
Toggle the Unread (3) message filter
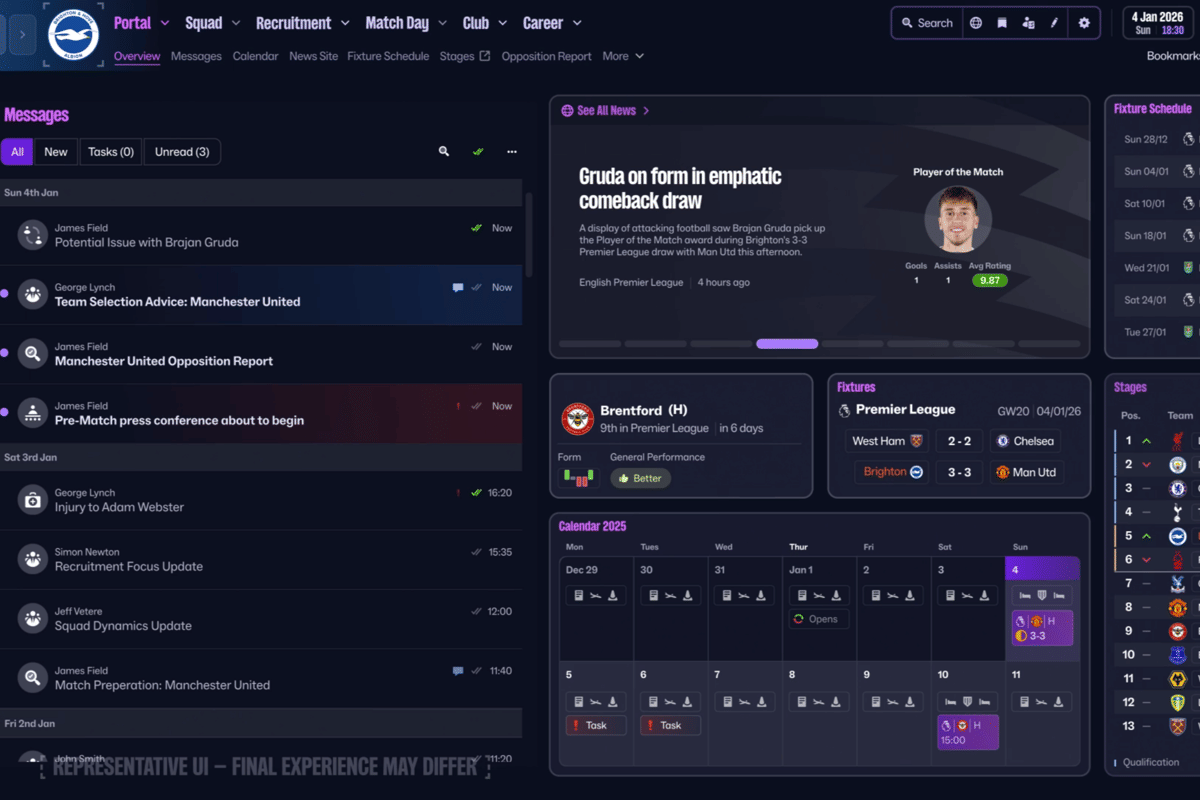click(182, 151)
